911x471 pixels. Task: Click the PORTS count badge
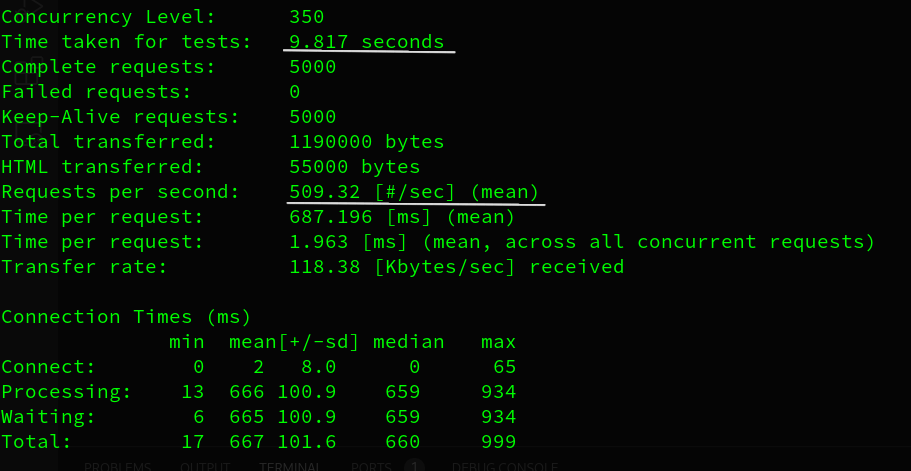414,466
